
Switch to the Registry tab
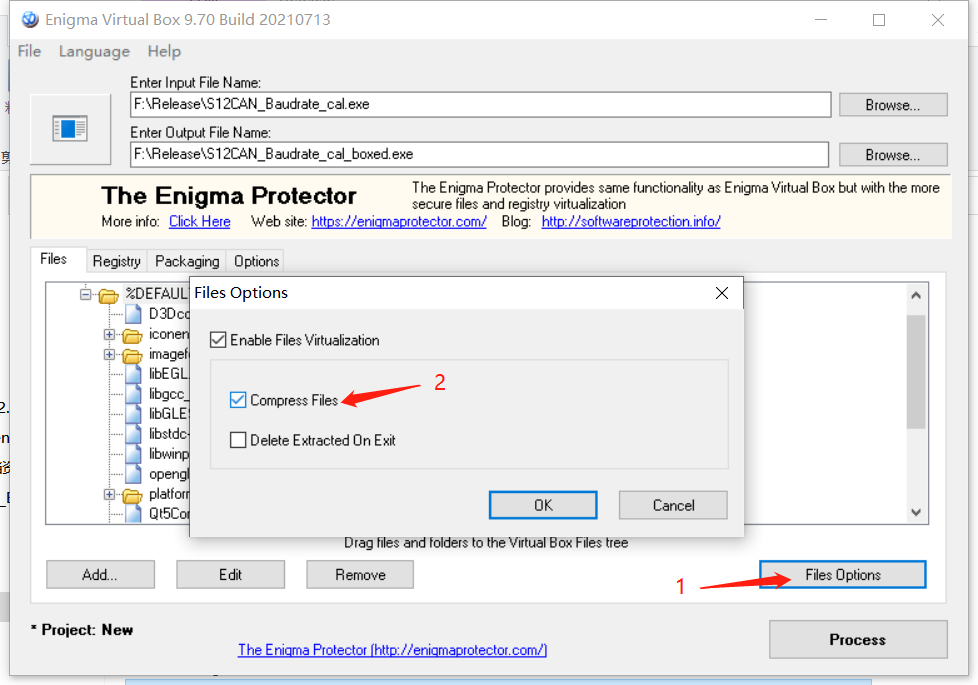(117, 261)
